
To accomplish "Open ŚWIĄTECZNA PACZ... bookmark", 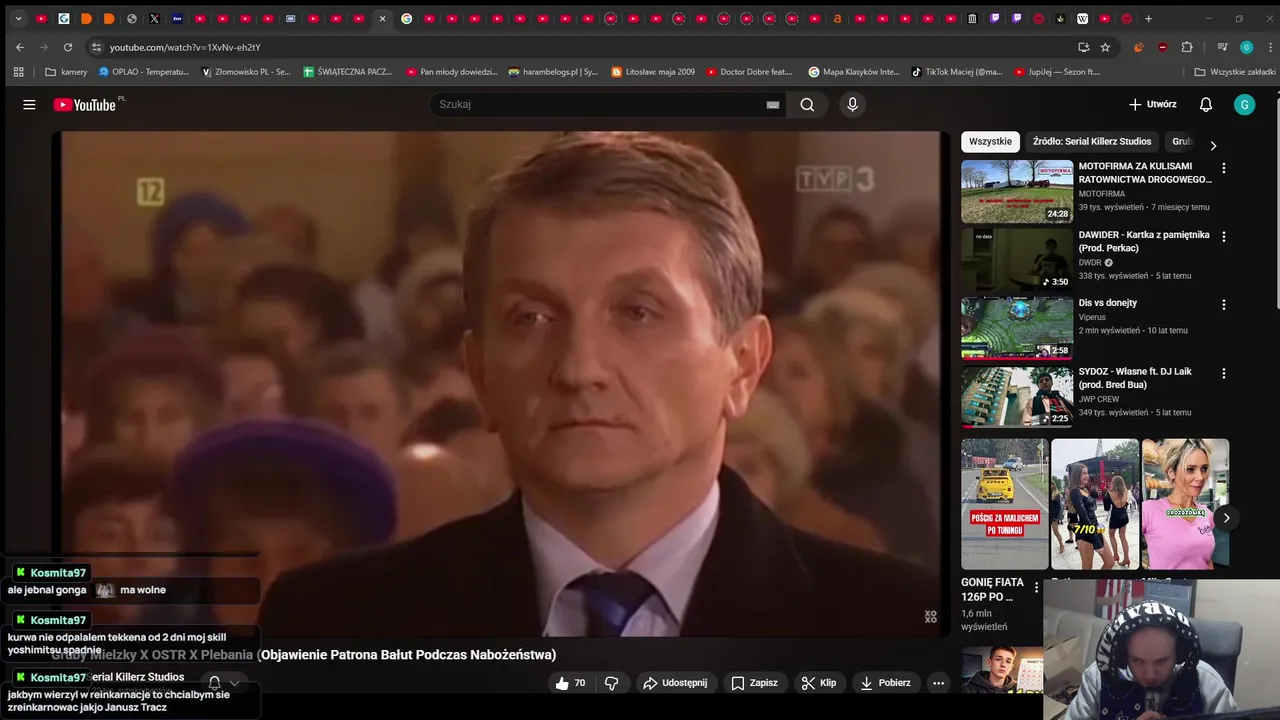I will click(348, 72).
